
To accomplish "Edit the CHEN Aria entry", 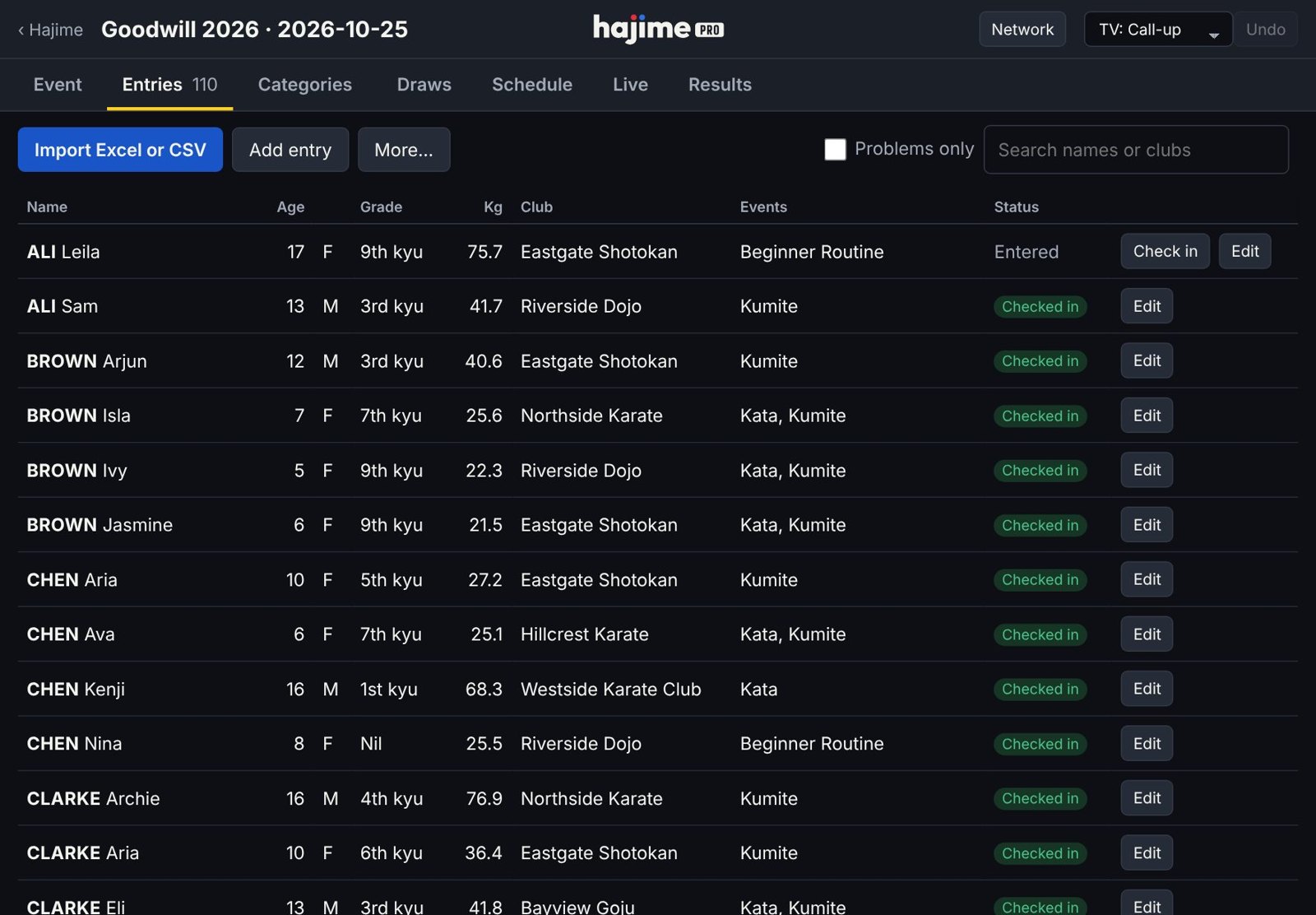I will coord(1147,579).
